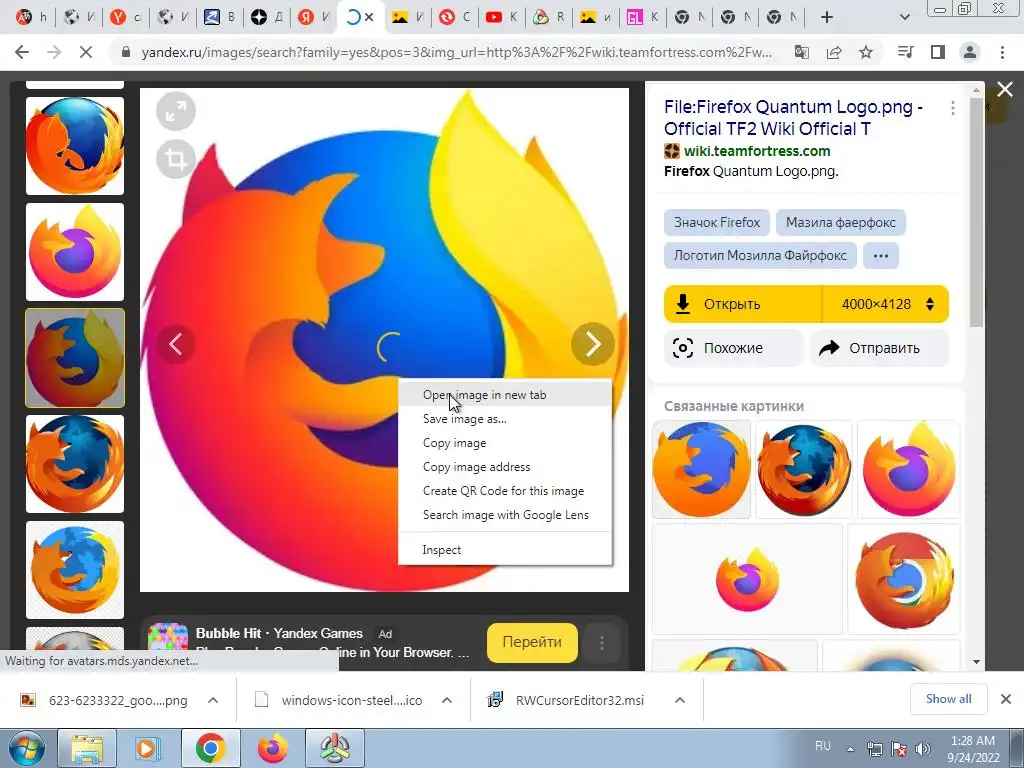This screenshot has width=1024, height=768.
Task: Click the Похожие similar images button
Action: 733,348
